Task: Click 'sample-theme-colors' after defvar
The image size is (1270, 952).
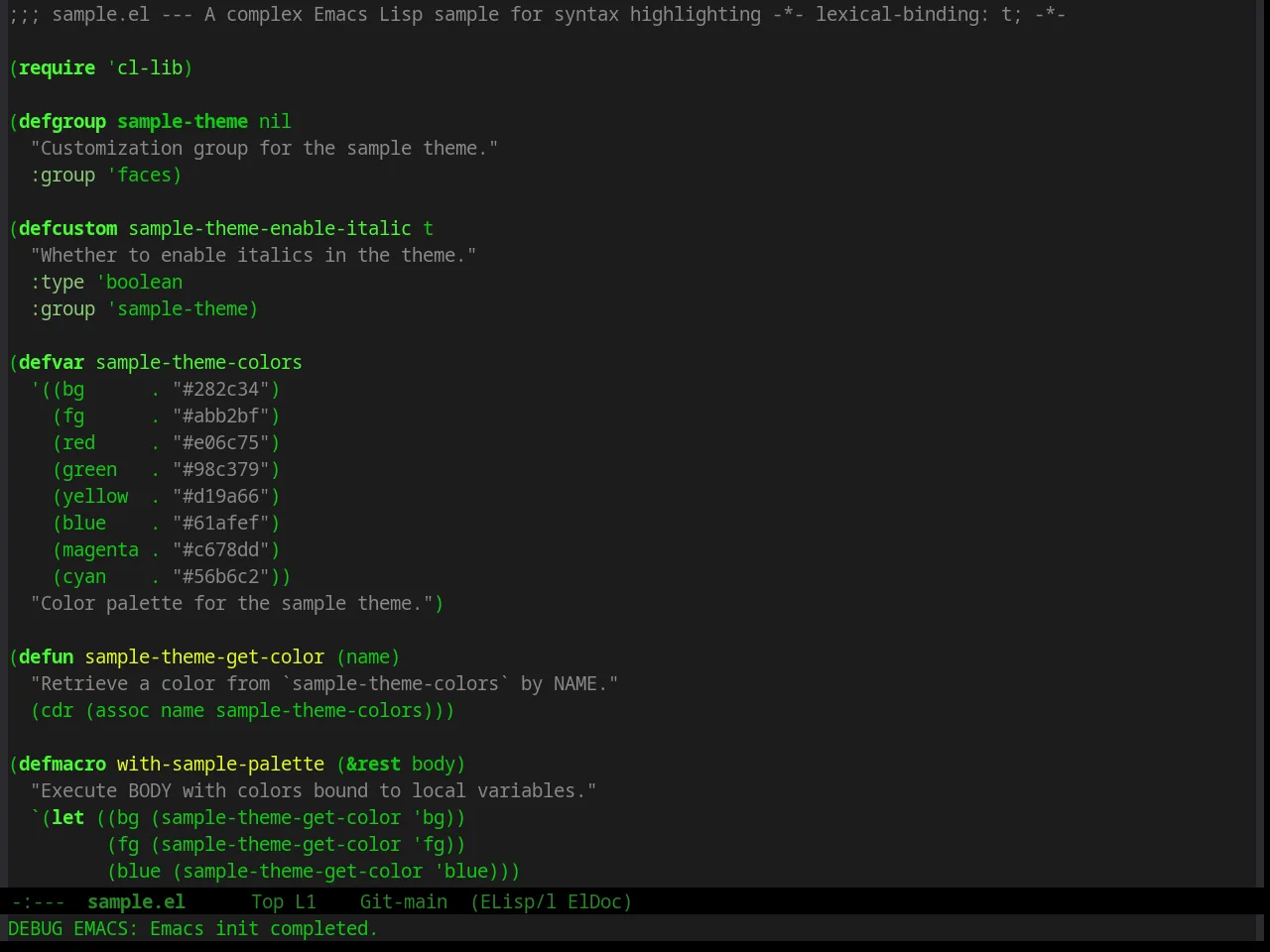Action: 198,362
